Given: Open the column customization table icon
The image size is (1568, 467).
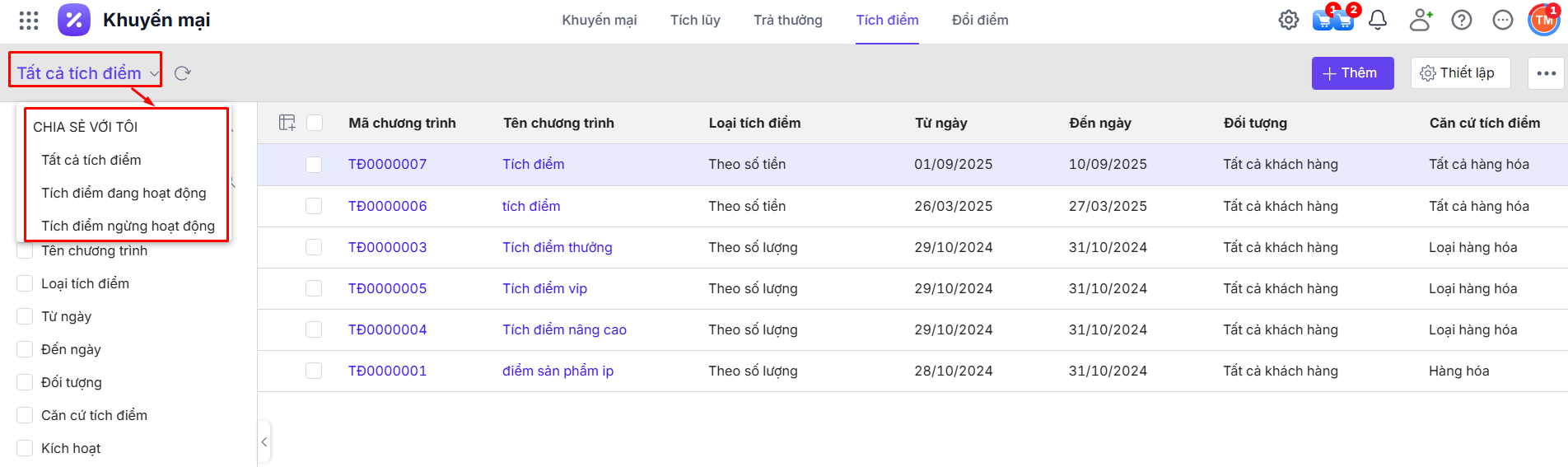Looking at the screenshot, I should tap(287, 123).
